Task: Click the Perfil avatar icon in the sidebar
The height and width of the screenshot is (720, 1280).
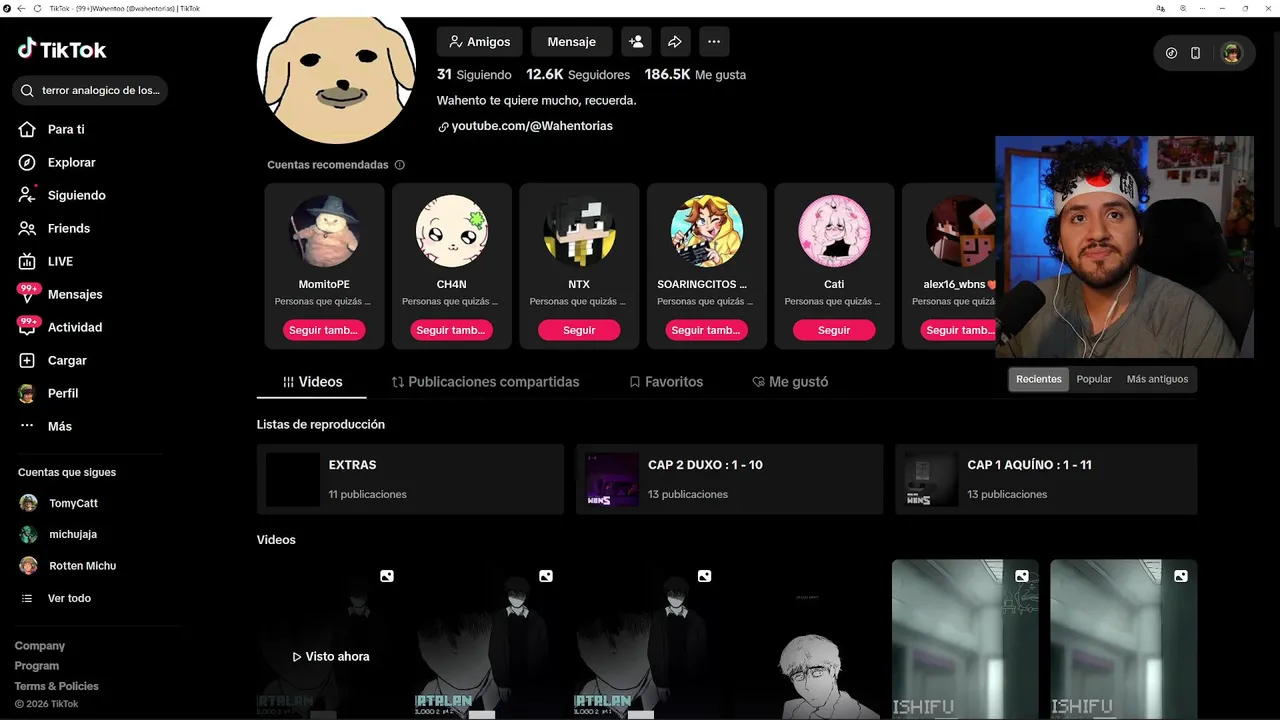Action: click(27, 393)
